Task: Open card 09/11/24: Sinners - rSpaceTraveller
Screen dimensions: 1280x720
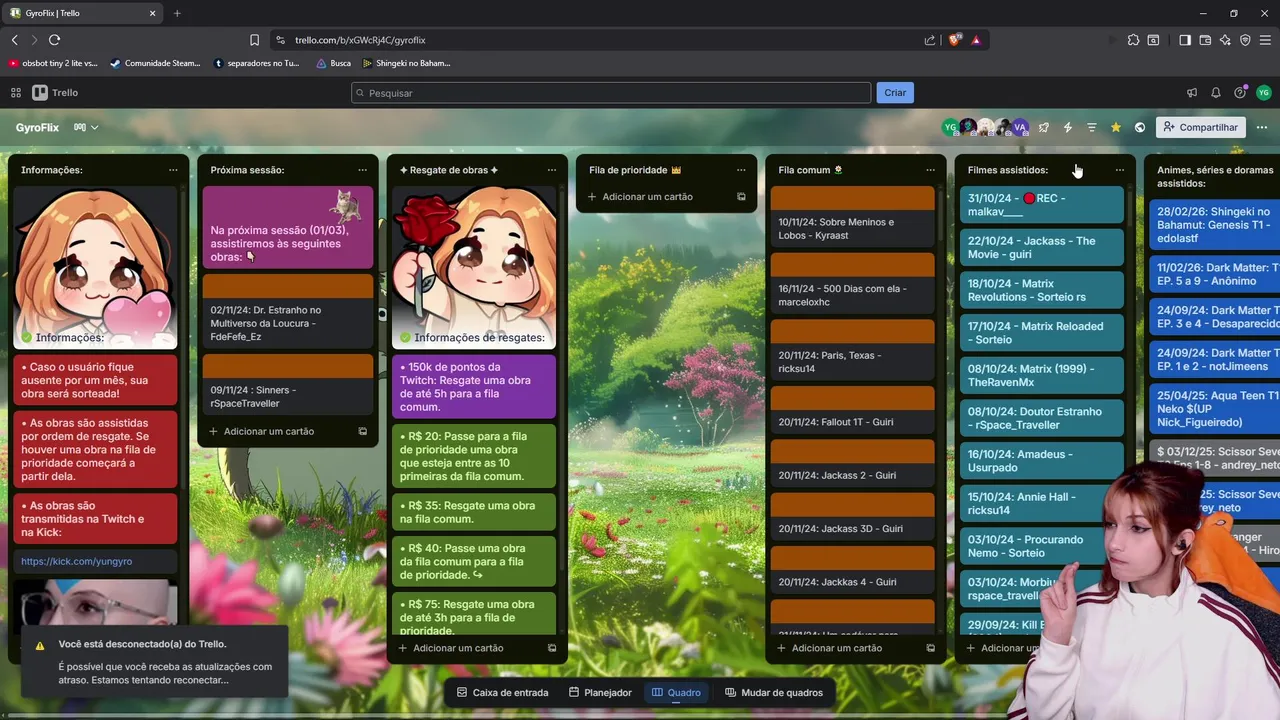Action: 288,384
